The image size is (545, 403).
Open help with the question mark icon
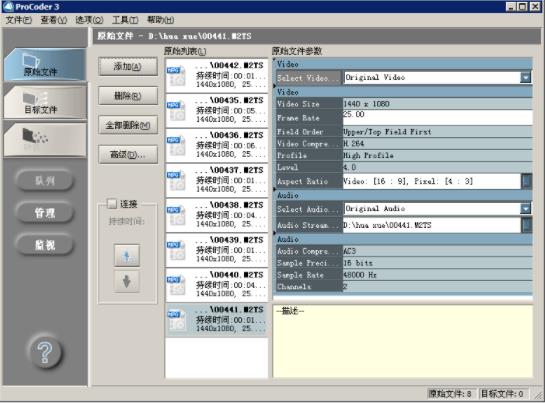click(45, 352)
